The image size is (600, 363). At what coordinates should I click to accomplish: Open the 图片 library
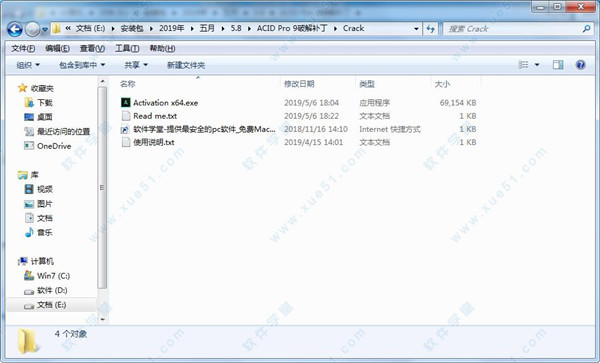(45, 204)
